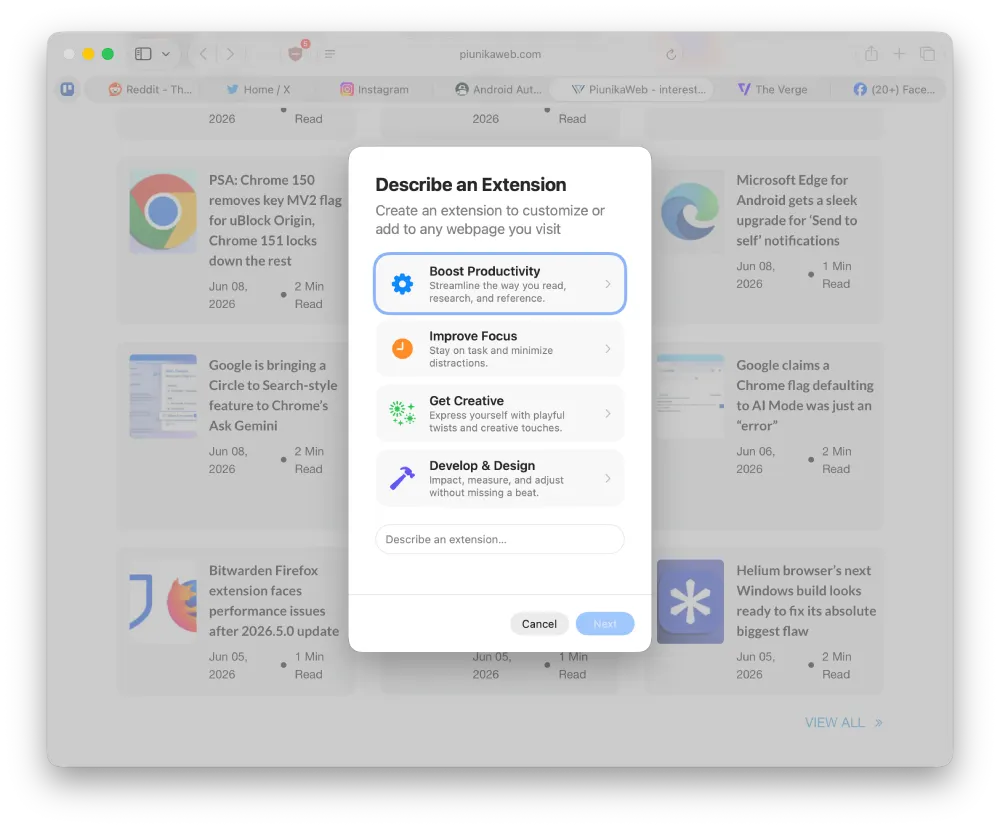Switch to the Instagram tab
Viewport: 1000px width, 829px height.
pyautogui.click(x=374, y=89)
